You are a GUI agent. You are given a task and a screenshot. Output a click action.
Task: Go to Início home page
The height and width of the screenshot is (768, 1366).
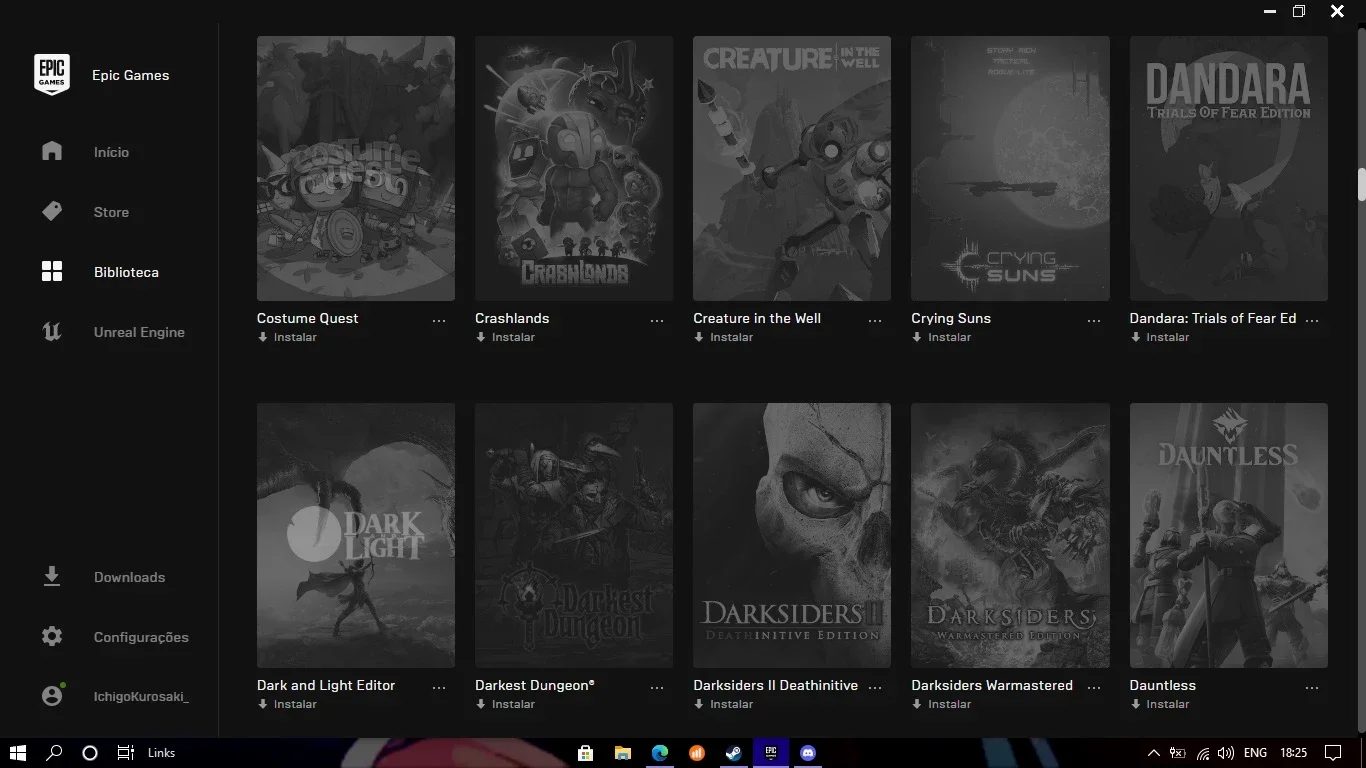111,152
